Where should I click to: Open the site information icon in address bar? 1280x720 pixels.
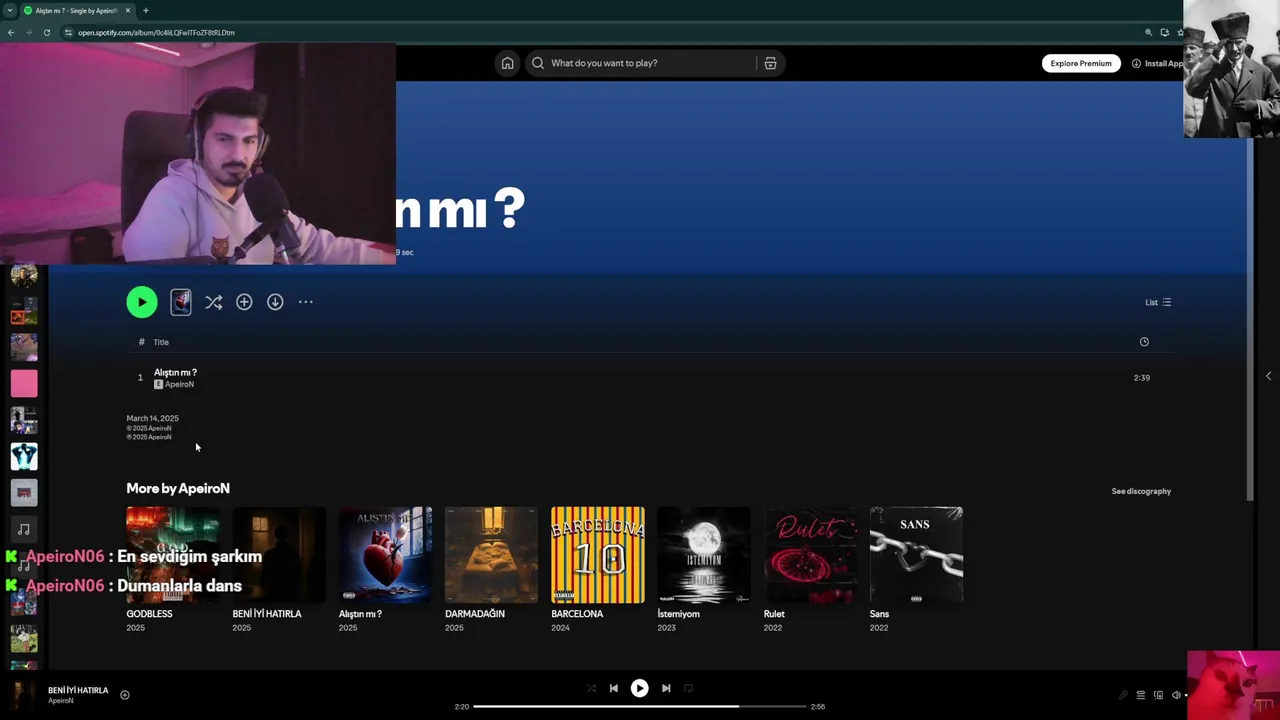pyautogui.click(x=68, y=32)
